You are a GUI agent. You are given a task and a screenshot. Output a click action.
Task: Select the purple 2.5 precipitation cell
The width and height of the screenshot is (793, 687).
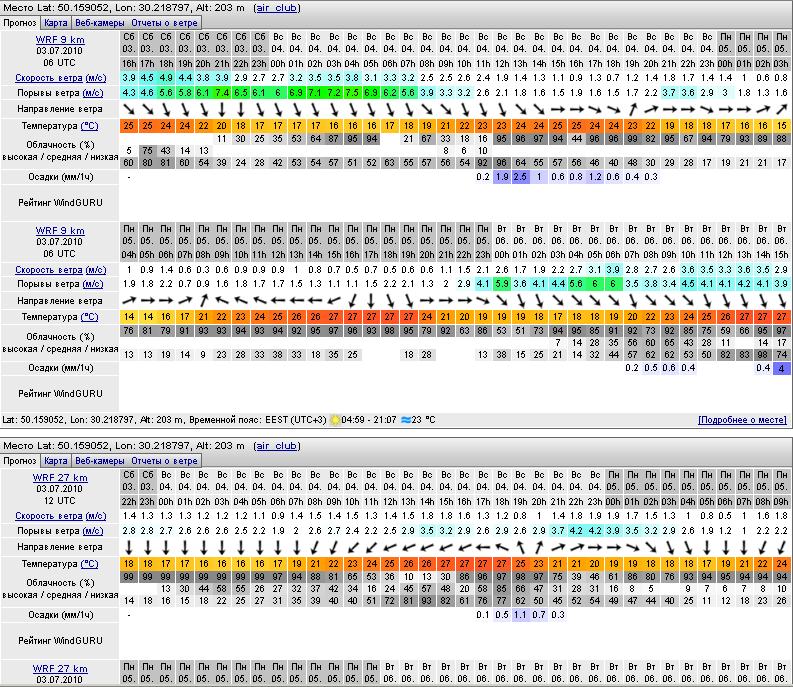click(521, 177)
